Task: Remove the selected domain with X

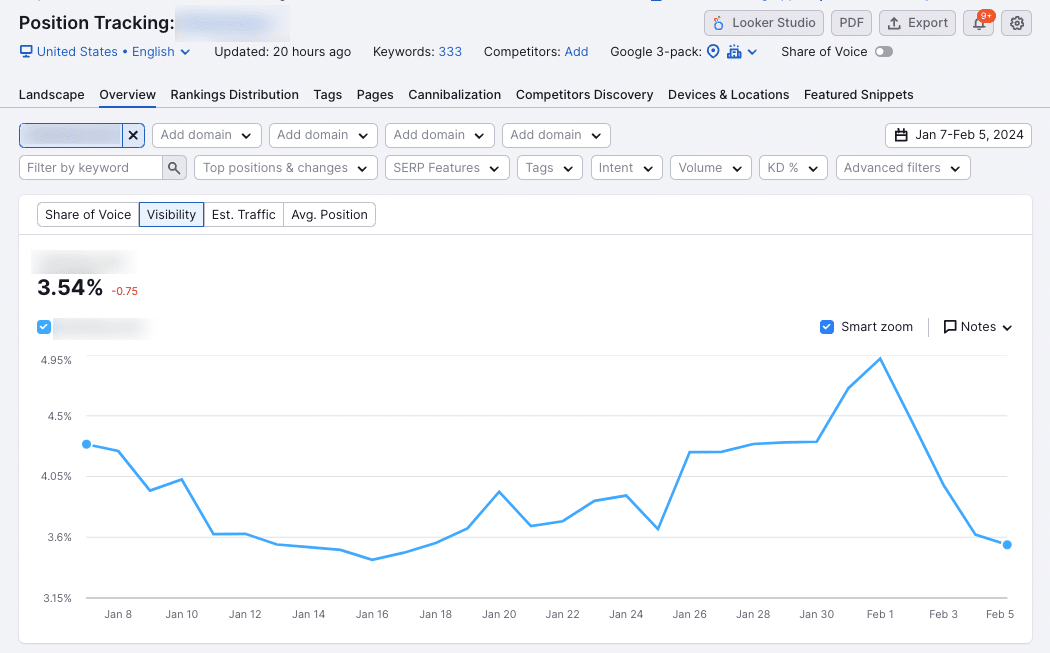Action: [133, 135]
